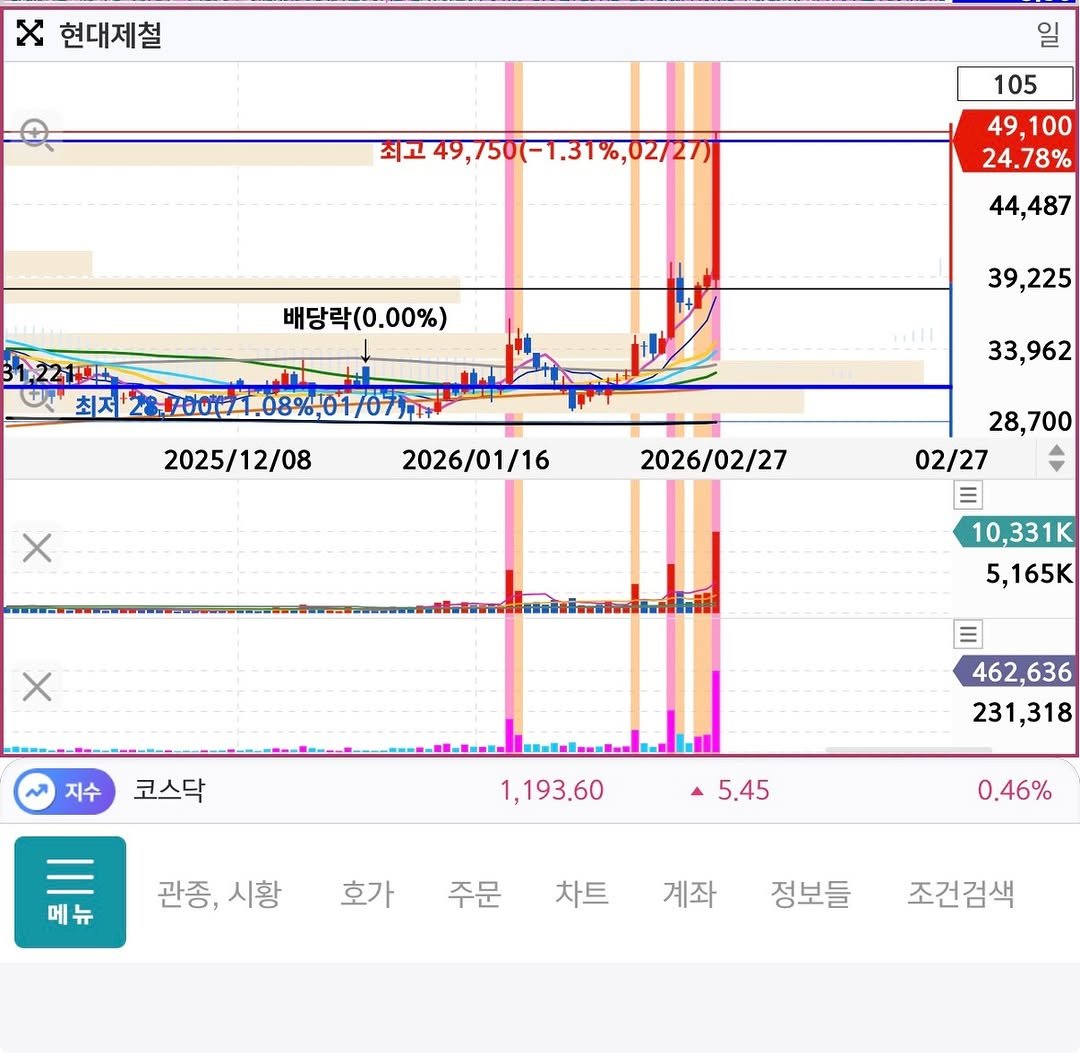Tap the 코스닥 index name
This screenshot has height=1053, width=1080.
coord(169,791)
